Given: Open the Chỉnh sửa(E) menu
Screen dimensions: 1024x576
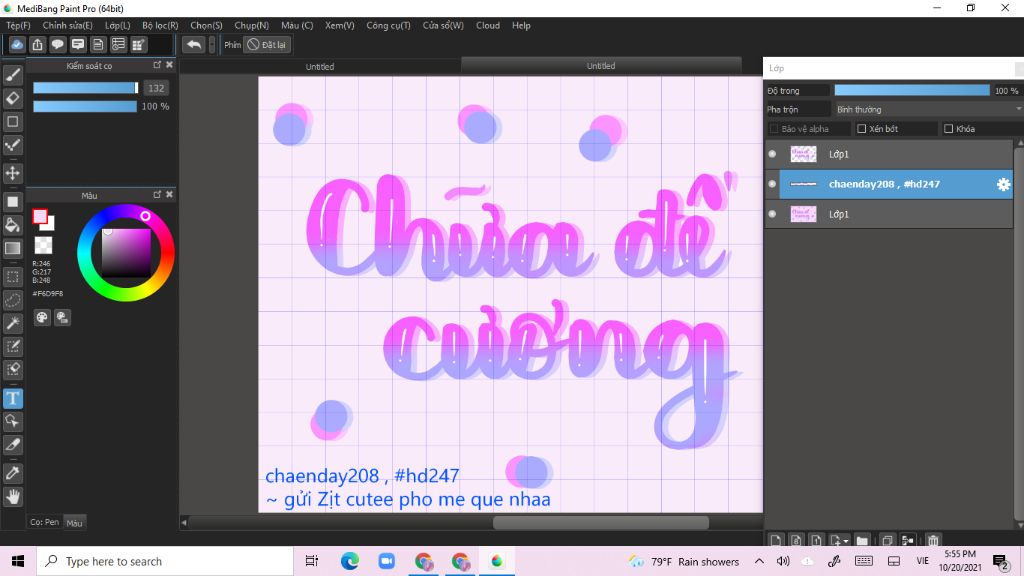Looking at the screenshot, I should [x=67, y=25].
